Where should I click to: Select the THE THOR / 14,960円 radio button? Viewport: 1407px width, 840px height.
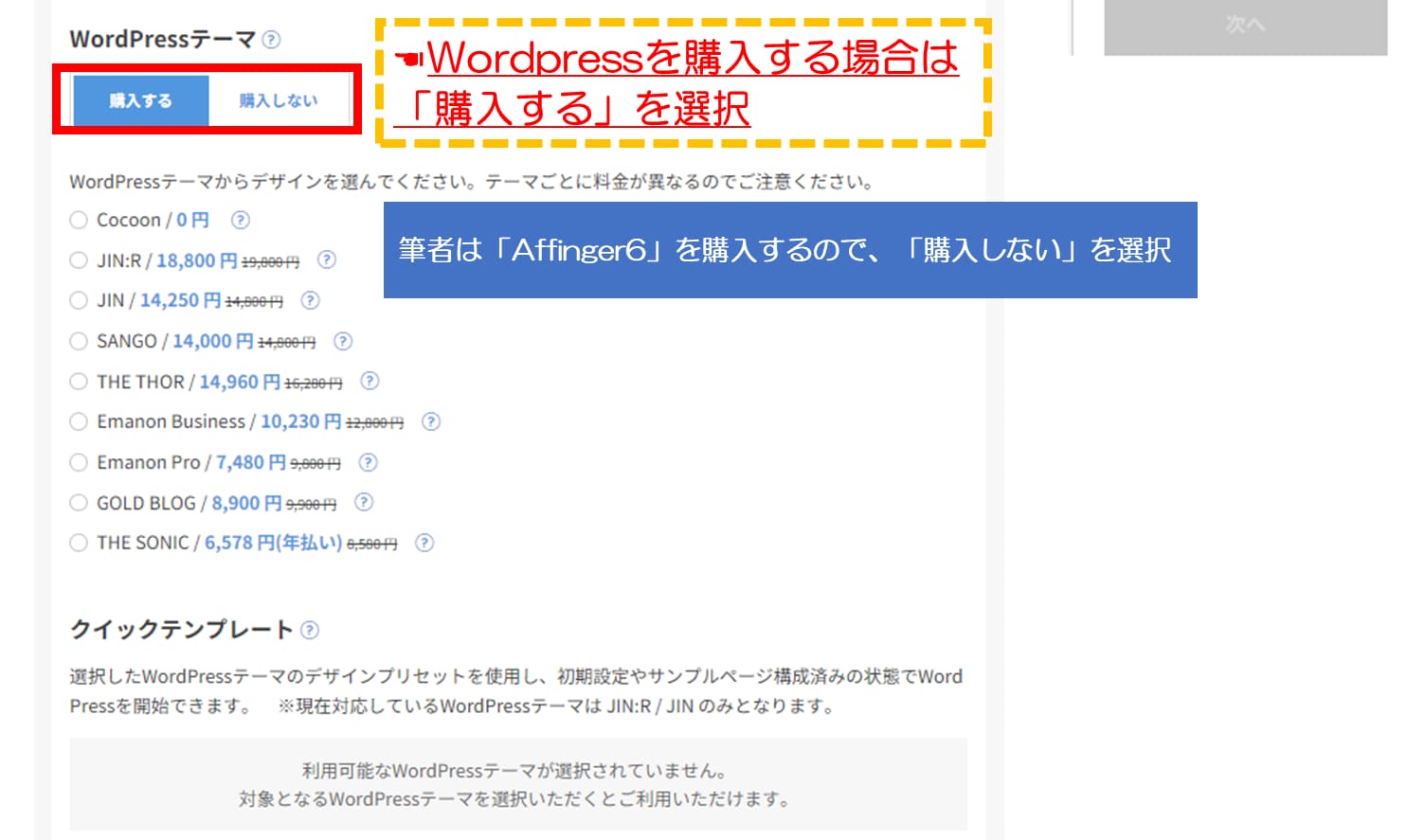[79, 381]
